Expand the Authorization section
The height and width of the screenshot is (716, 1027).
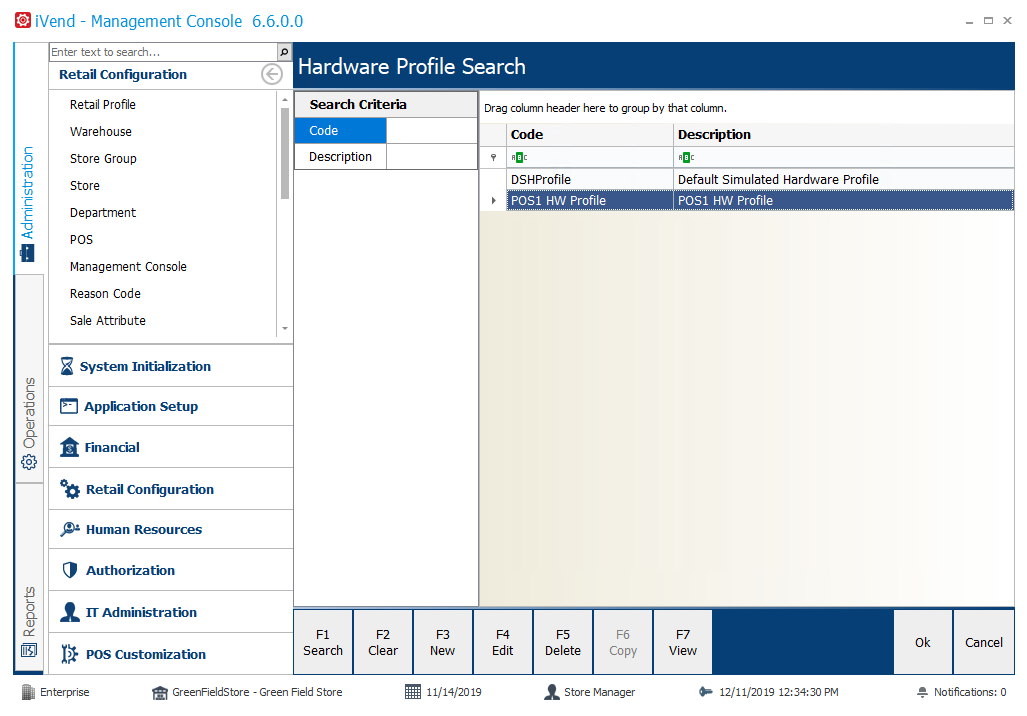click(x=171, y=570)
